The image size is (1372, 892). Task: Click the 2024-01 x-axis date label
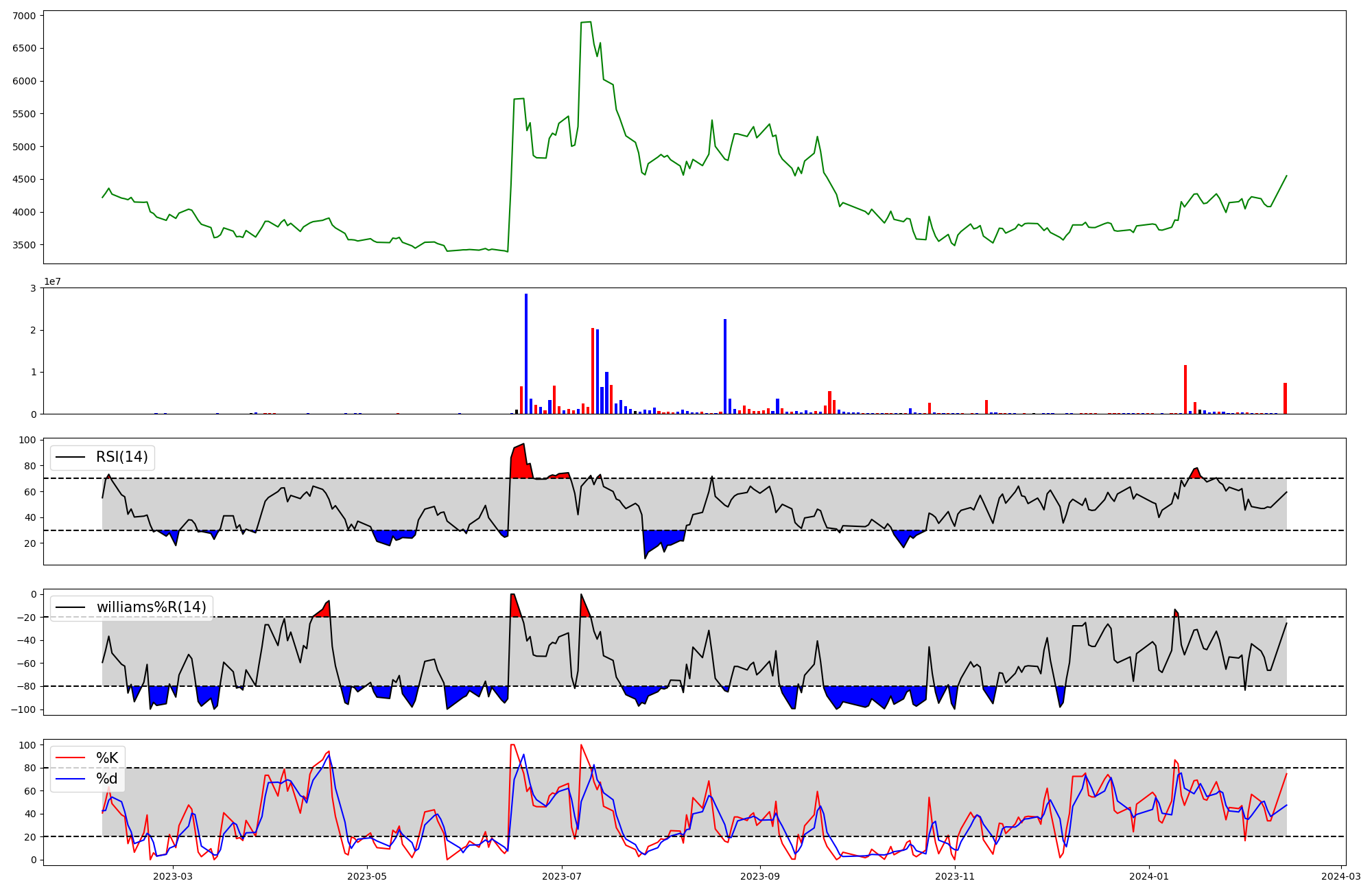tap(1149, 876)
